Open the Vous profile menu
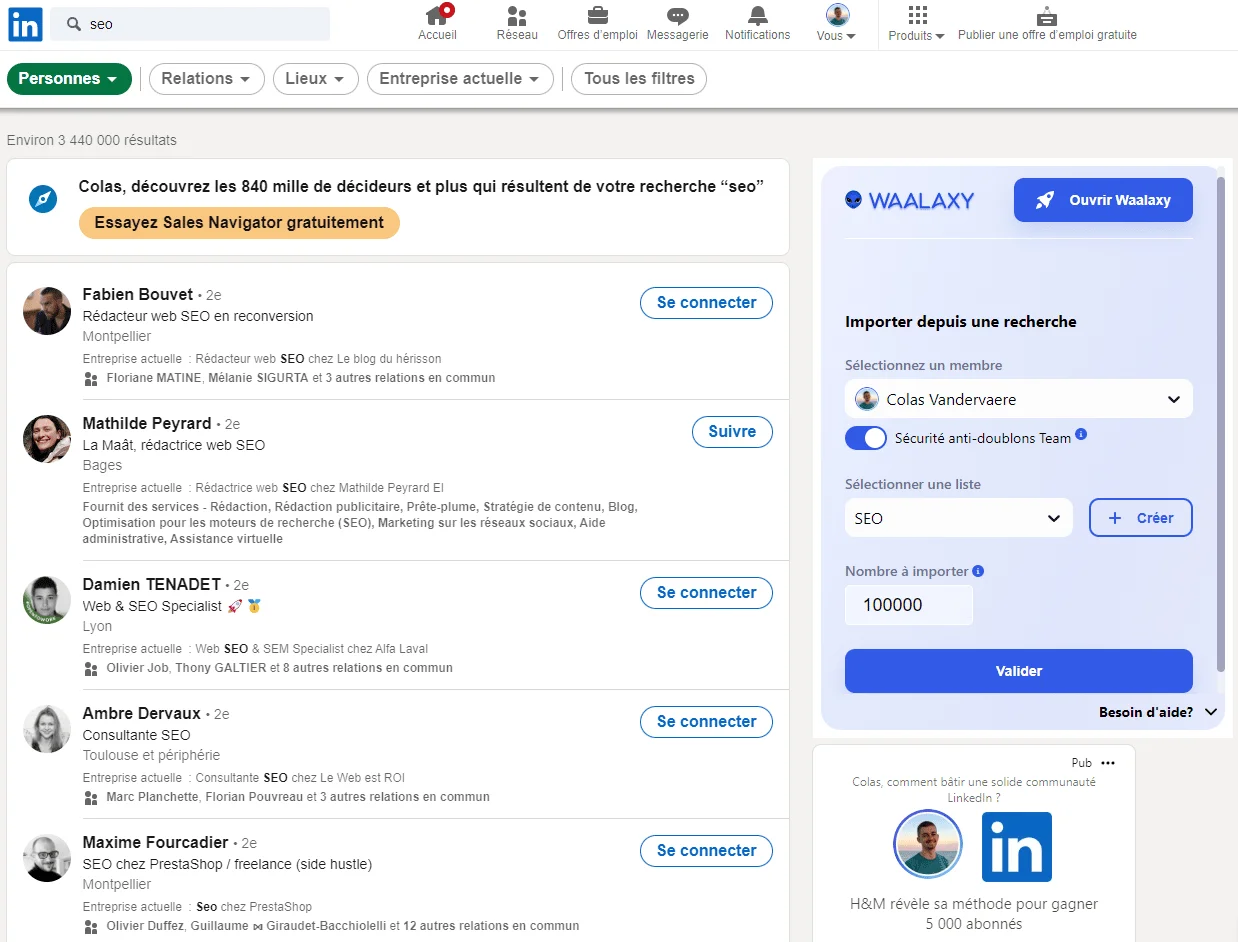Screen dimensions: 1238x942 (837, 24)
